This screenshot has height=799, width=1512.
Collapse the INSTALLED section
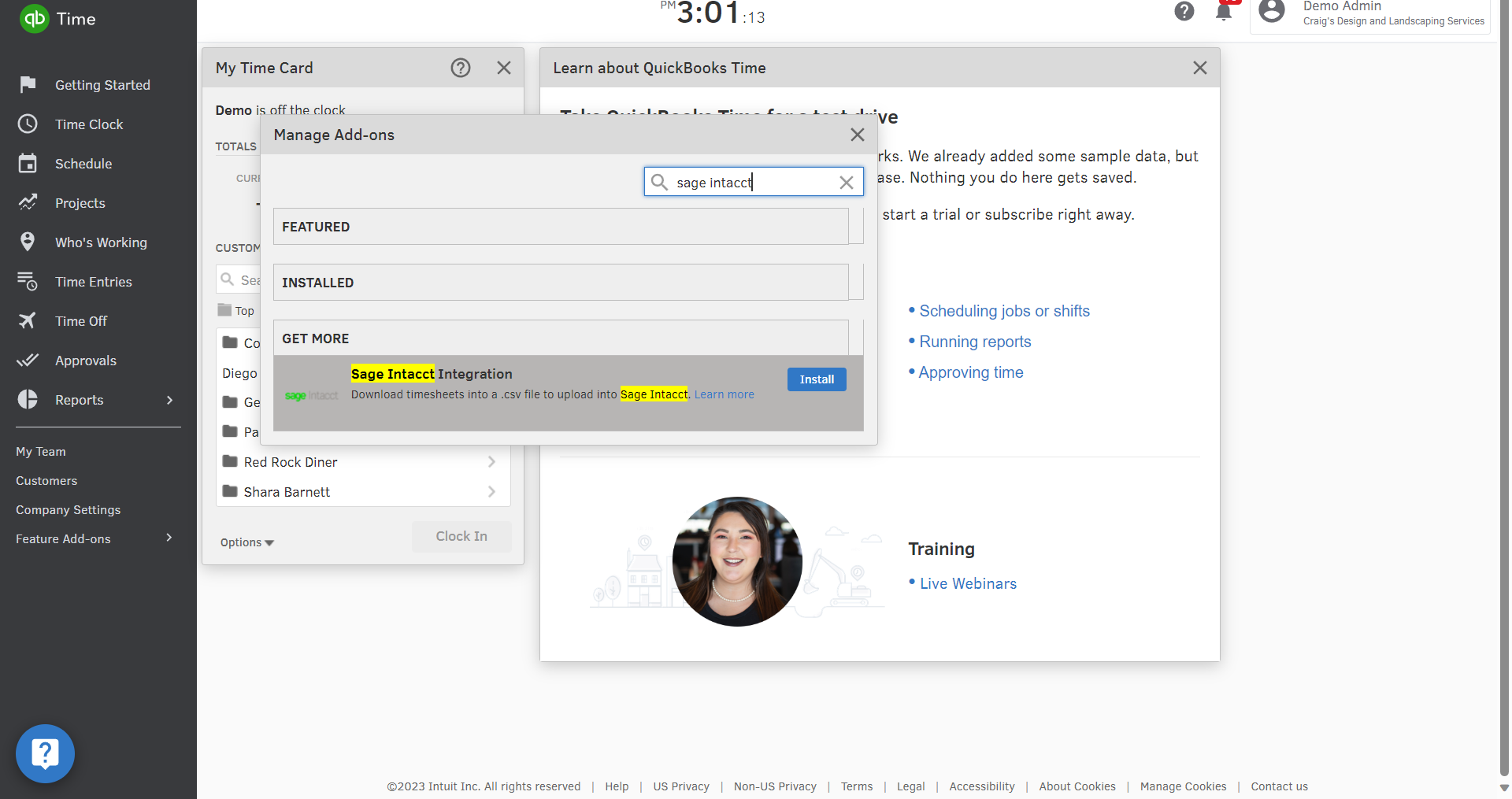tap(561, 283)
